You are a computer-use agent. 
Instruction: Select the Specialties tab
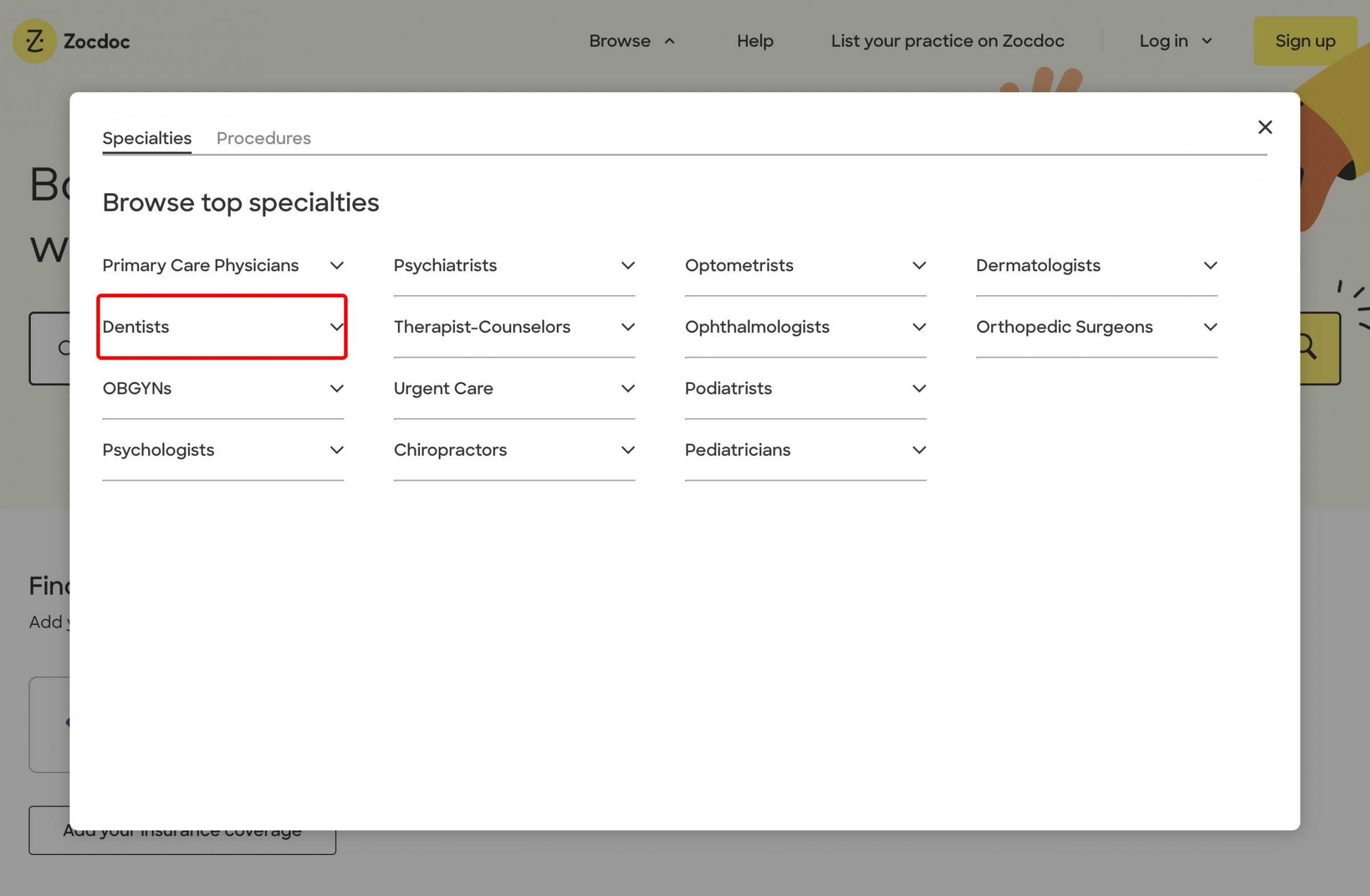point(147,138)
